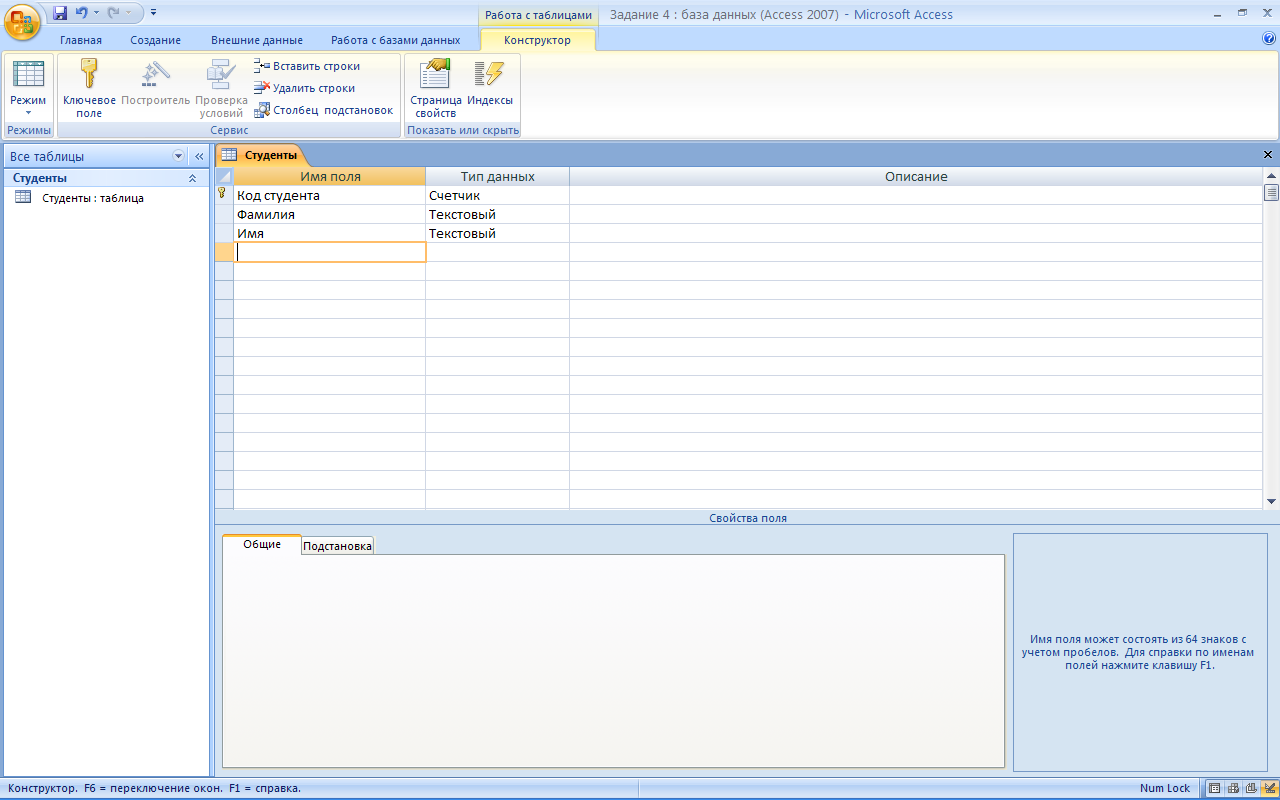Open the Подстановка field properties tab
The height and width of the screenshot is (800, 1280).
pyautogui.click(x=338, y=546)
